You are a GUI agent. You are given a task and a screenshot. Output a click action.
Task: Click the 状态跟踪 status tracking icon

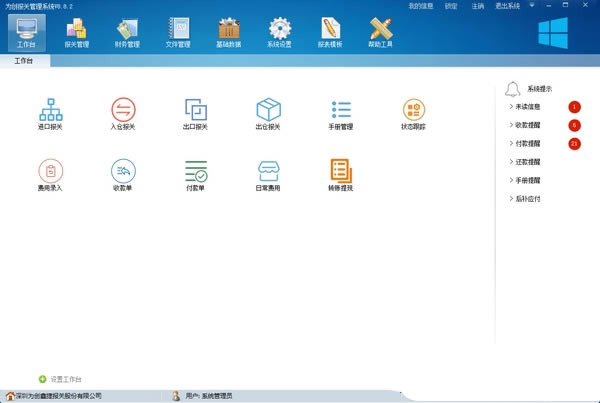click(x=414, y=109)
